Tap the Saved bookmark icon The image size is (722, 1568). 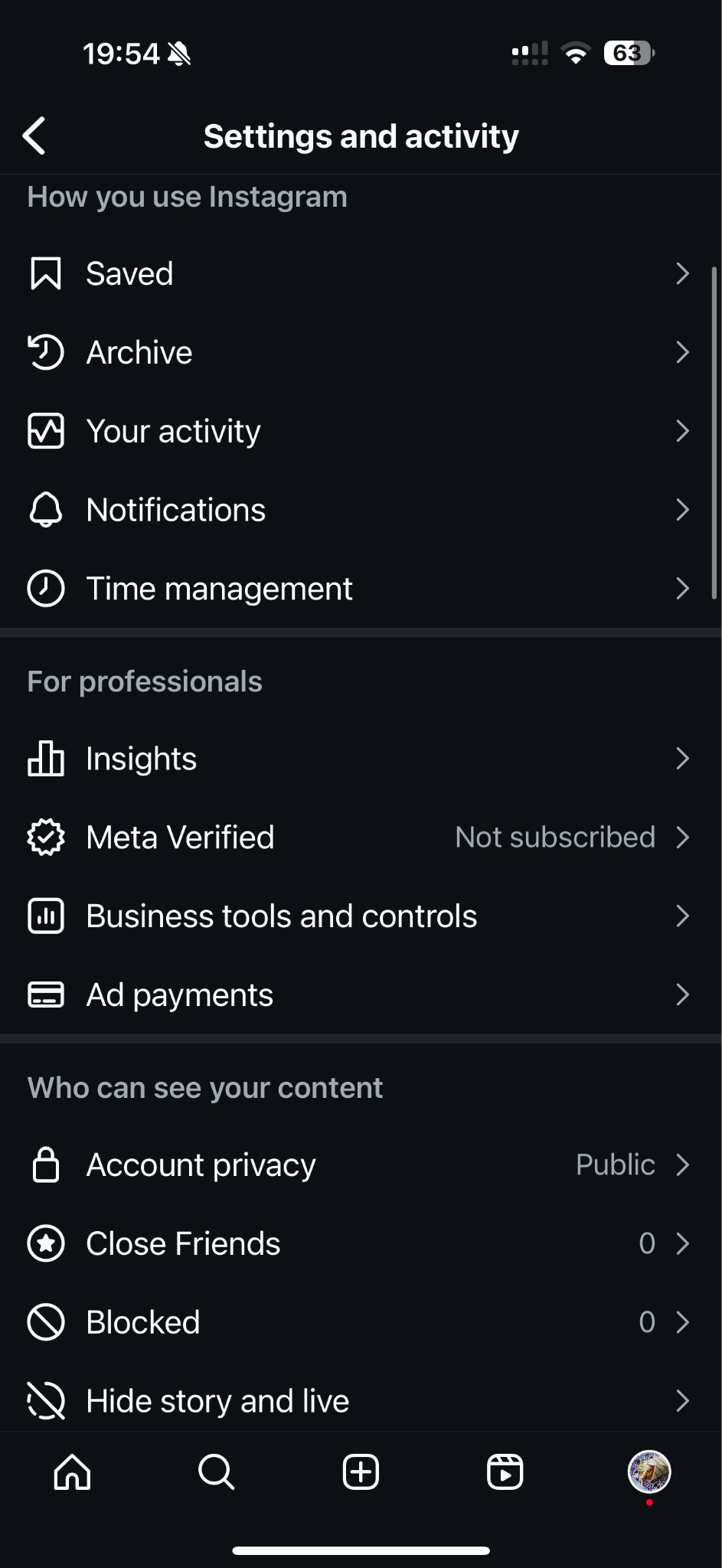[x=45, y=274]
